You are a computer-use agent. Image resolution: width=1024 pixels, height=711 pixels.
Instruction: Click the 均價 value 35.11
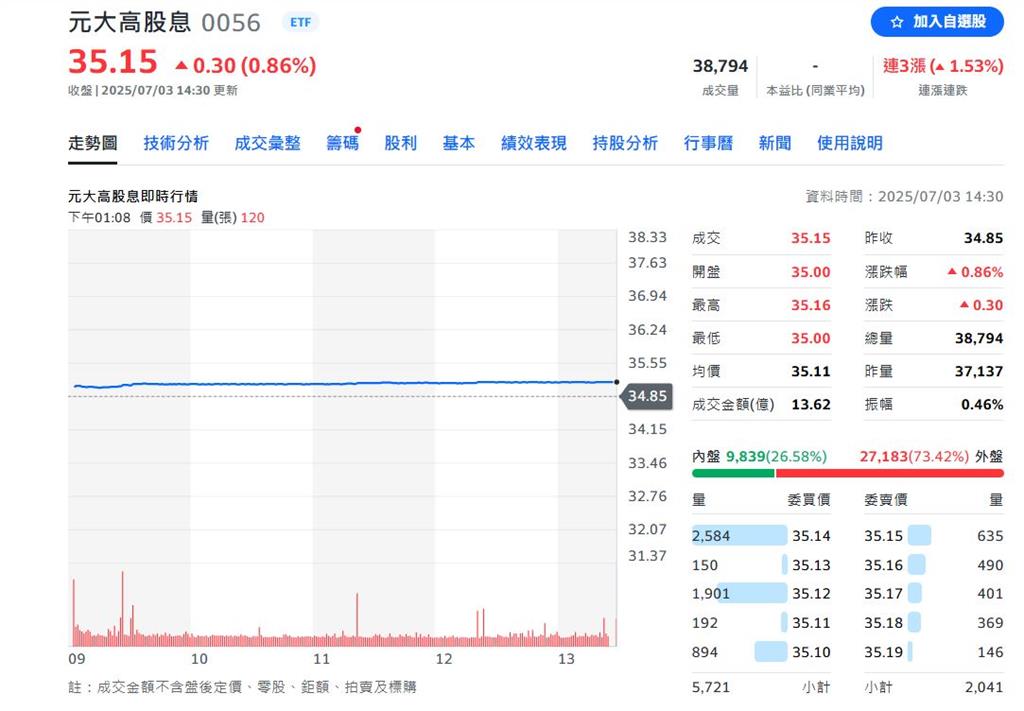pyautogui.click(x=810, y=371)
